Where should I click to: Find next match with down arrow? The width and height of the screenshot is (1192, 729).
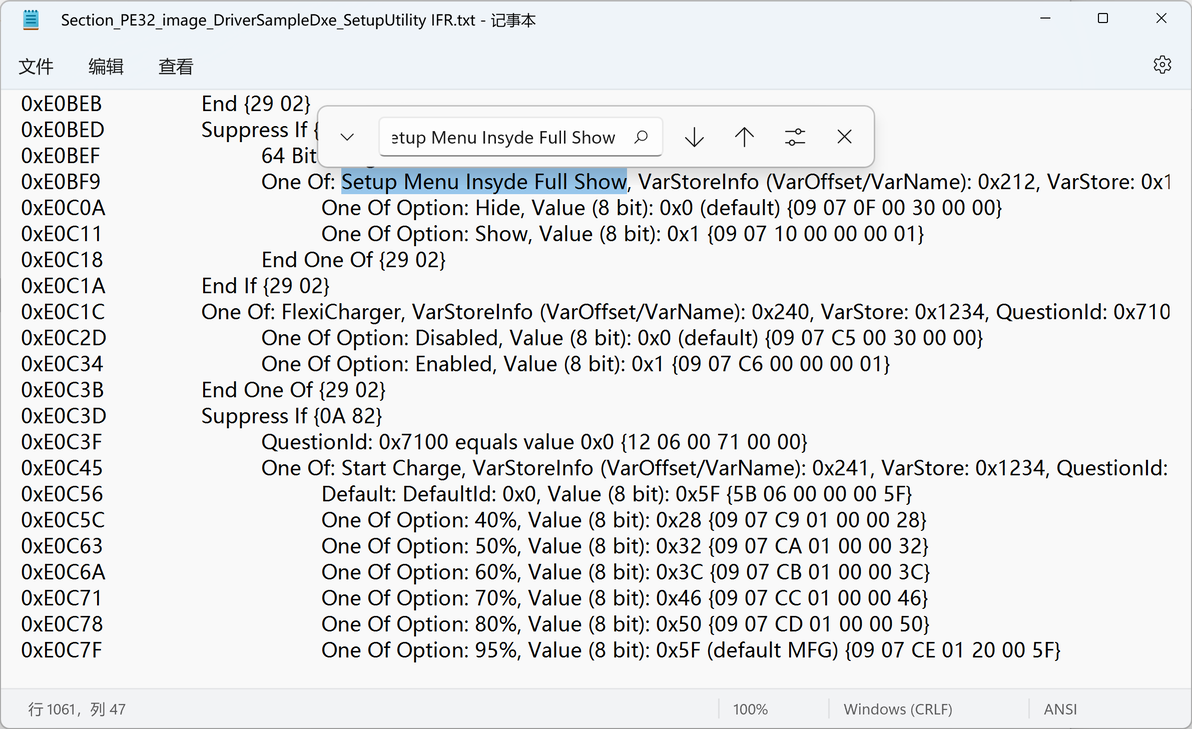coord(694,137)
